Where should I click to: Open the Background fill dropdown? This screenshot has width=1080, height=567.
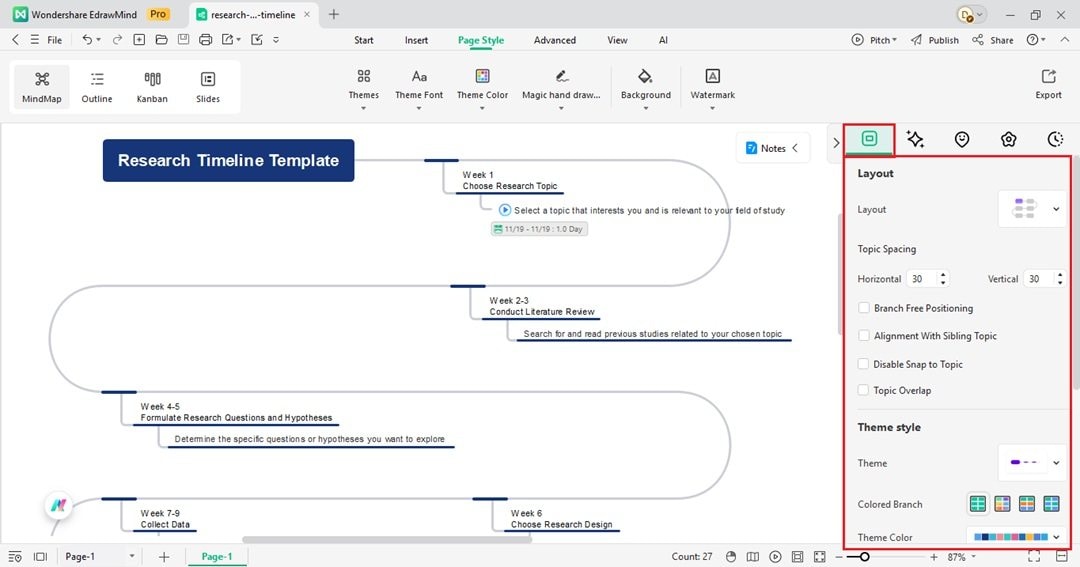(645, 87)
